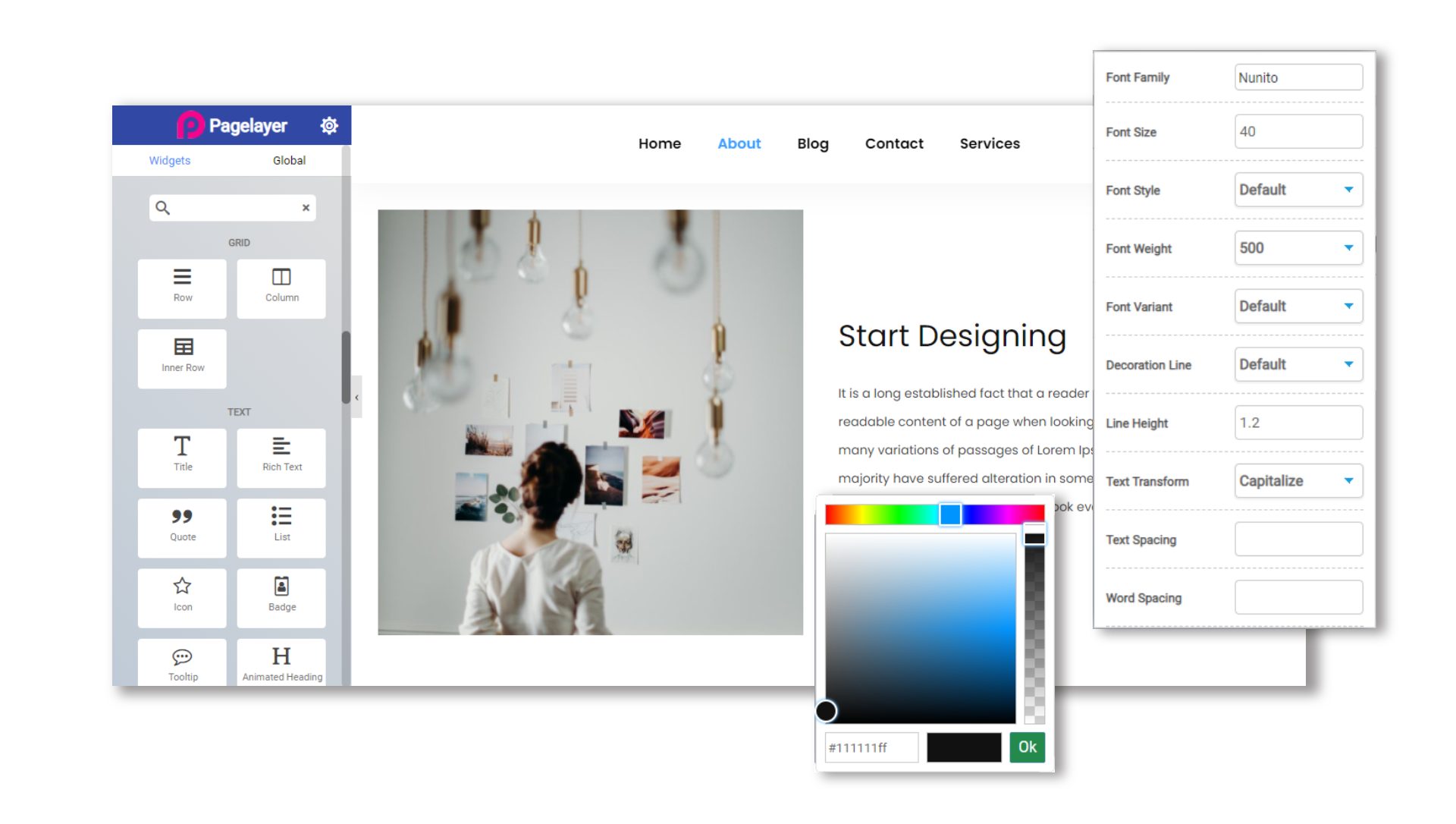Open Pagelayer settings gear icon
This screenshot has height=824, width=1456.
point(329,126)
